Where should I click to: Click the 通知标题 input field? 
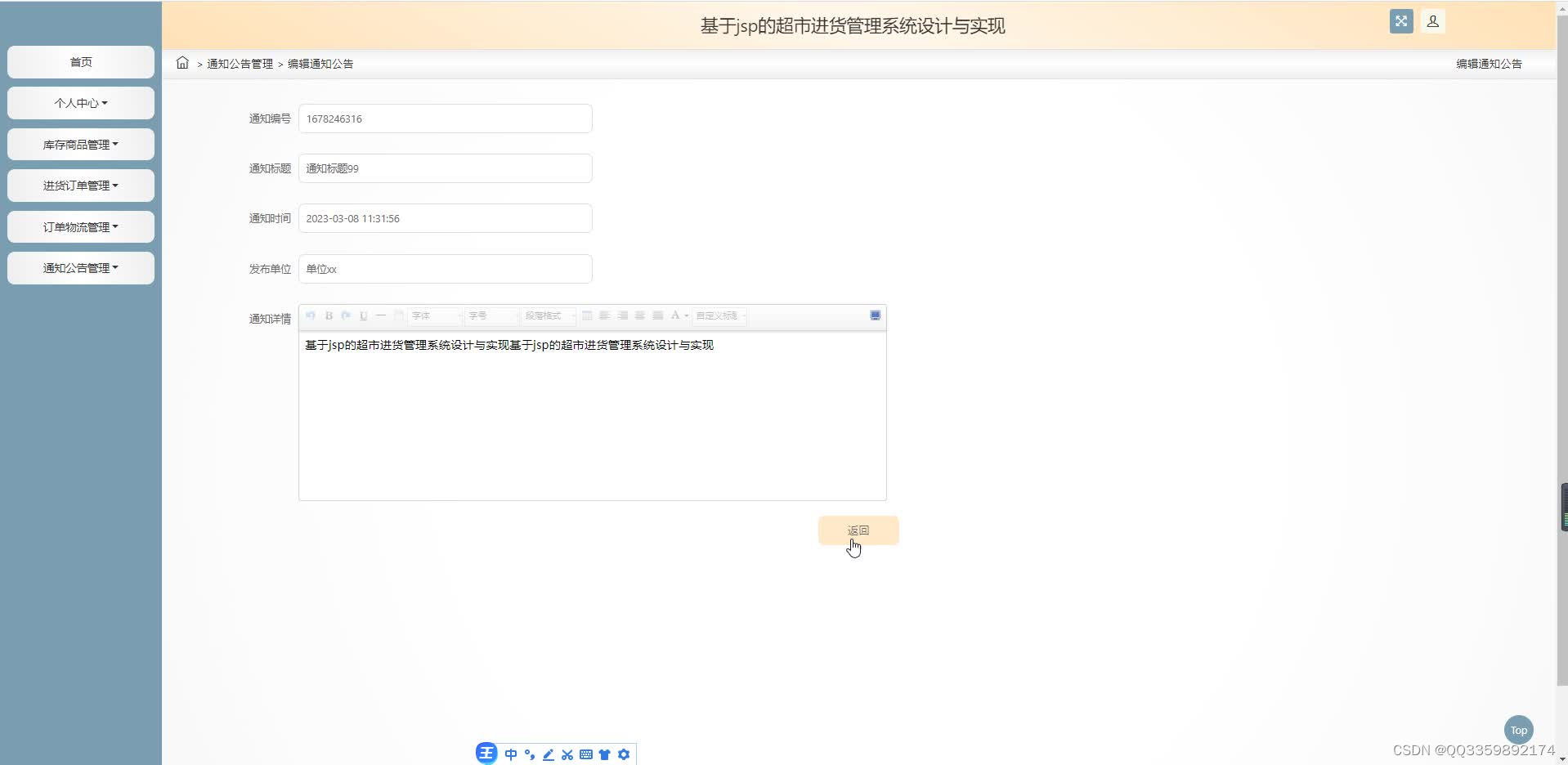(x=446, y=168)
